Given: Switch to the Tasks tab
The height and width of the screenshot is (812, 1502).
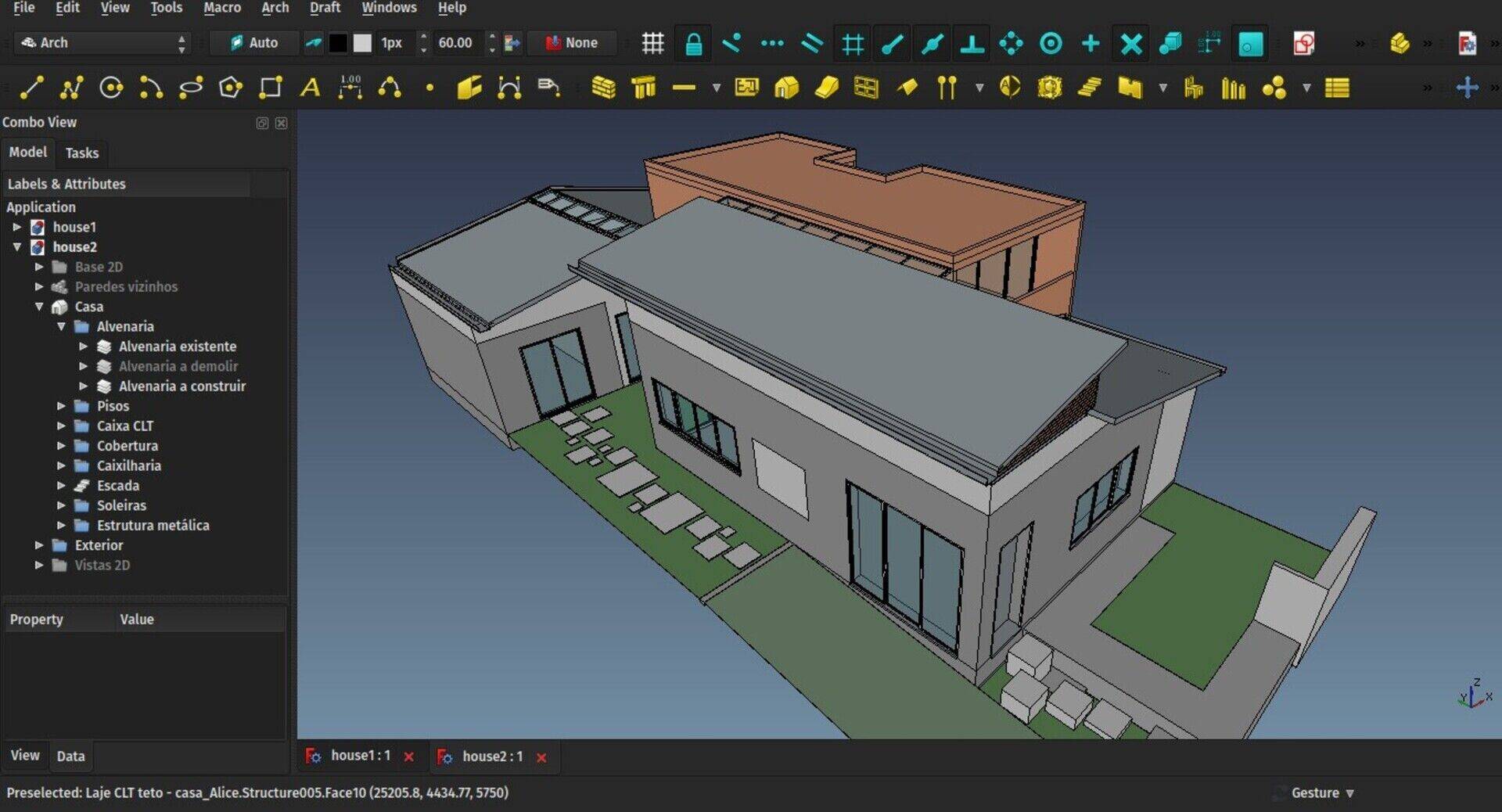Looking at the screenshot, I should coord(82,153).
